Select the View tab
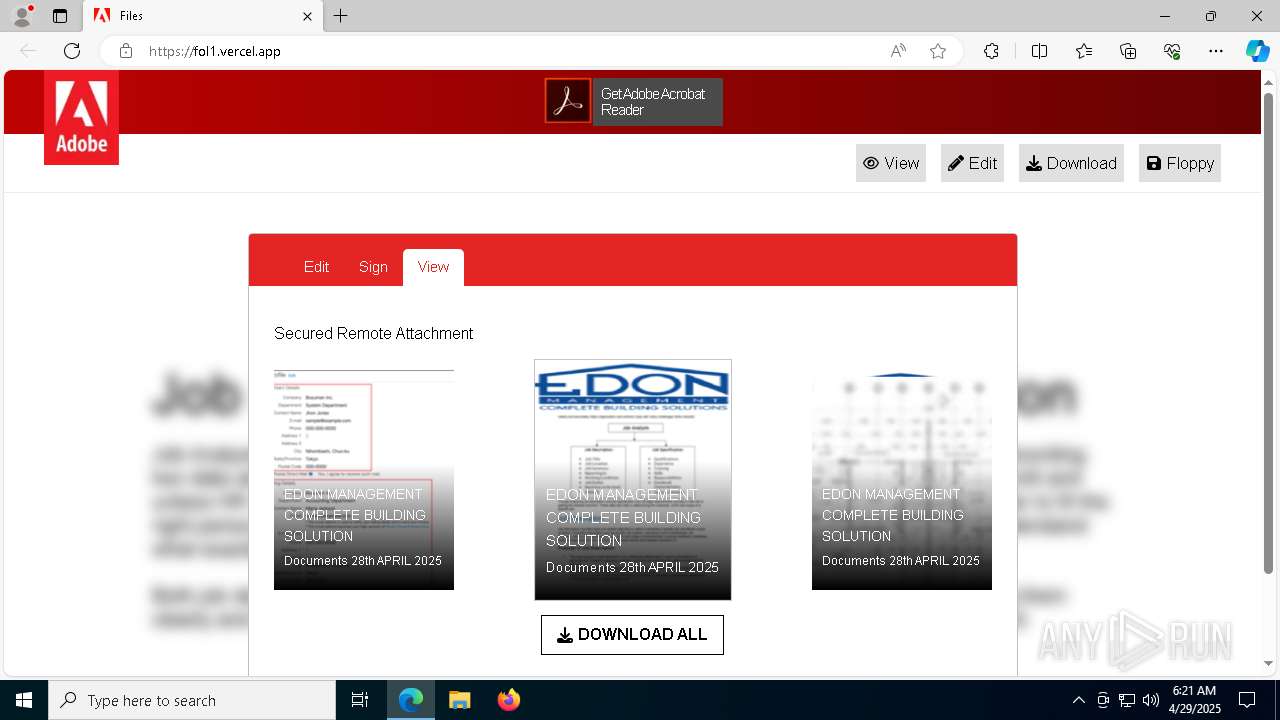Viewport: 1280px width, 720px height. tap(433, 267)
